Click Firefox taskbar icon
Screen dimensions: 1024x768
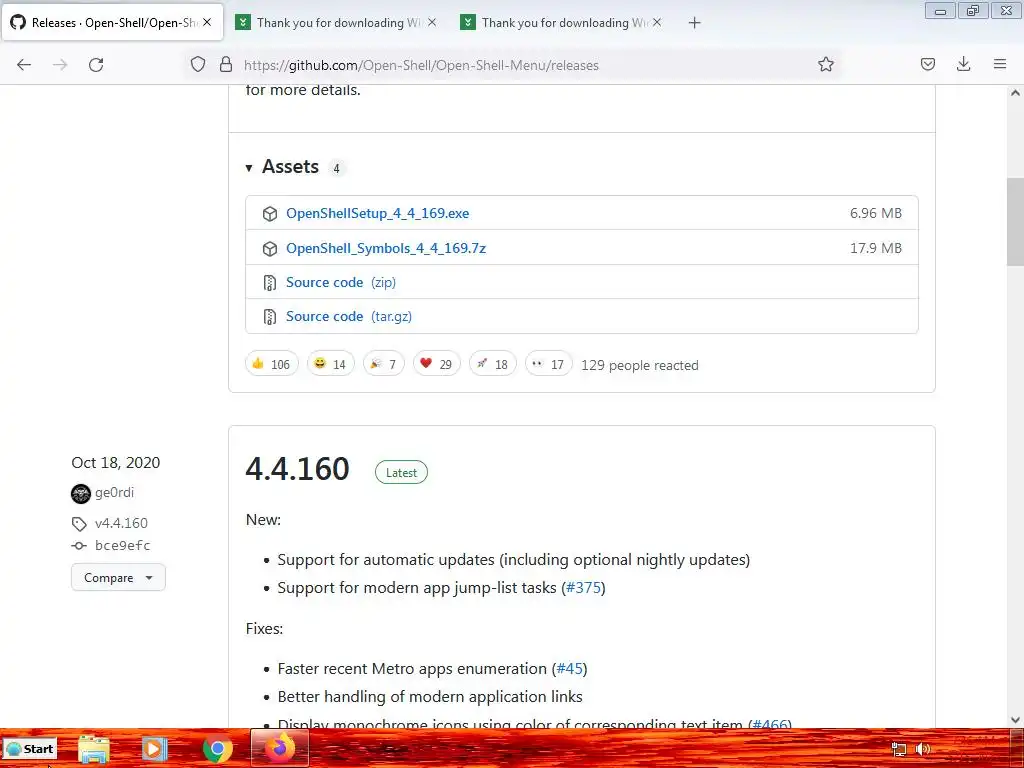280,748
